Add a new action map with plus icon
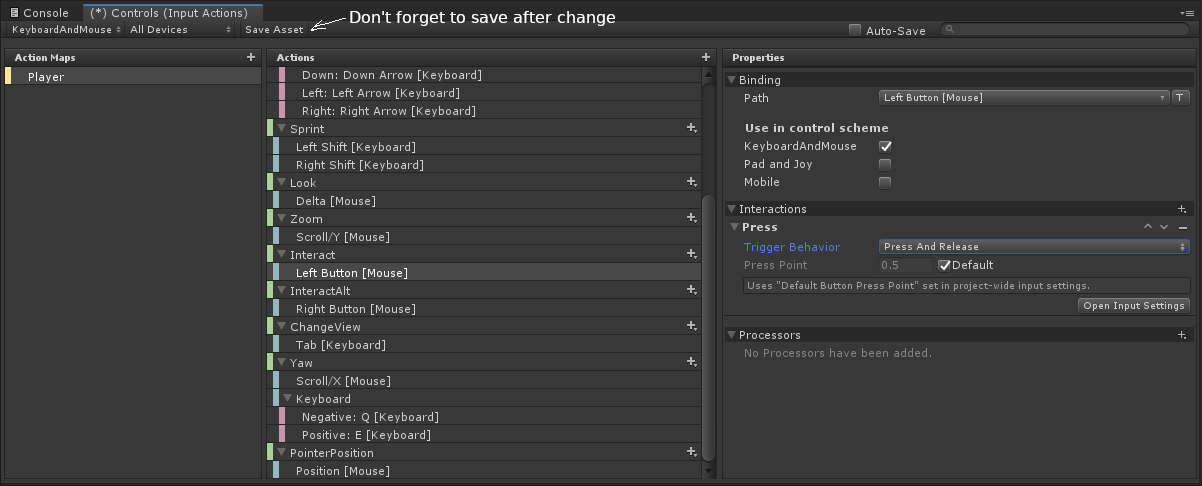The image size is (1202, 486). [251, 58]
